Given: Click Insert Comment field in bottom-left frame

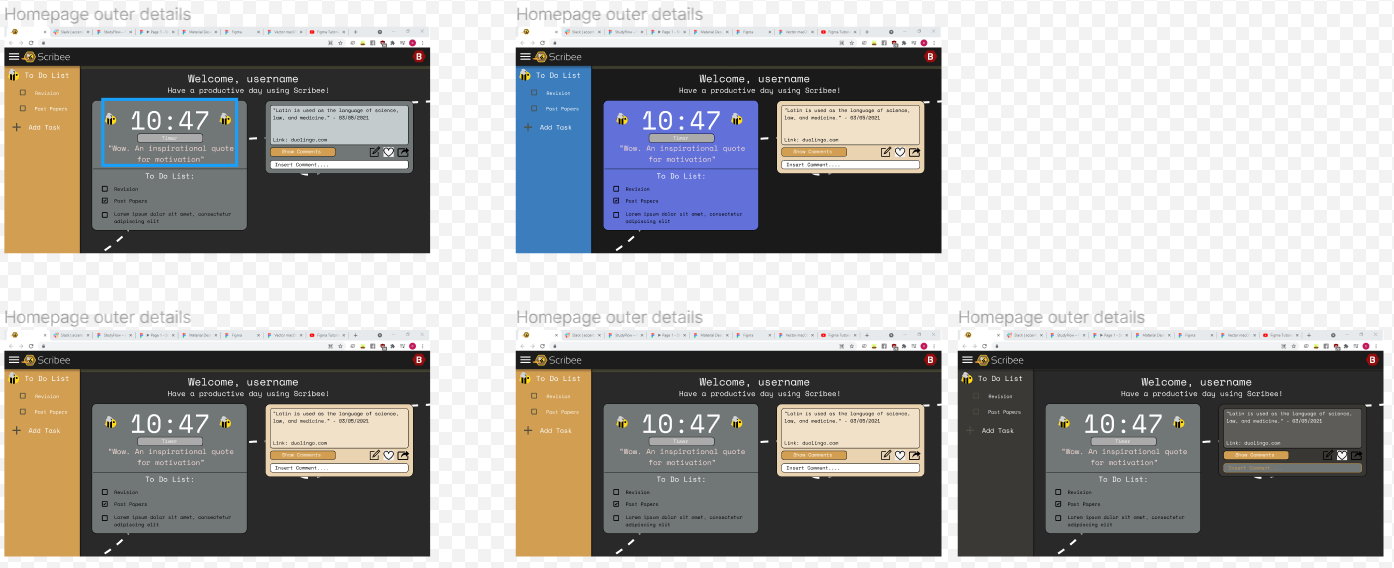Looking at the screenshot, I should tap(340, 467).
